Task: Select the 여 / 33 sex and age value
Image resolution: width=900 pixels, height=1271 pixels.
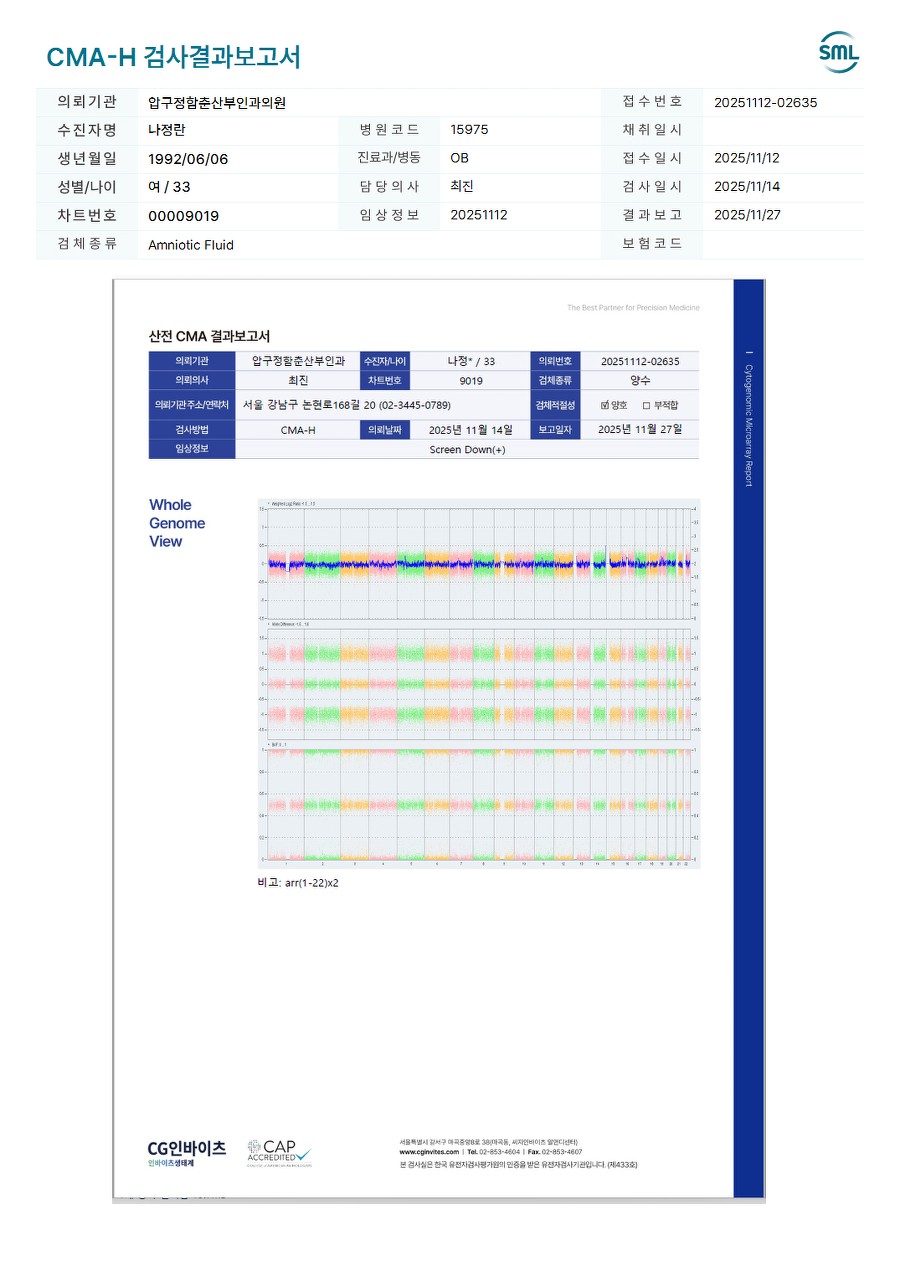Action: point(169,187)
